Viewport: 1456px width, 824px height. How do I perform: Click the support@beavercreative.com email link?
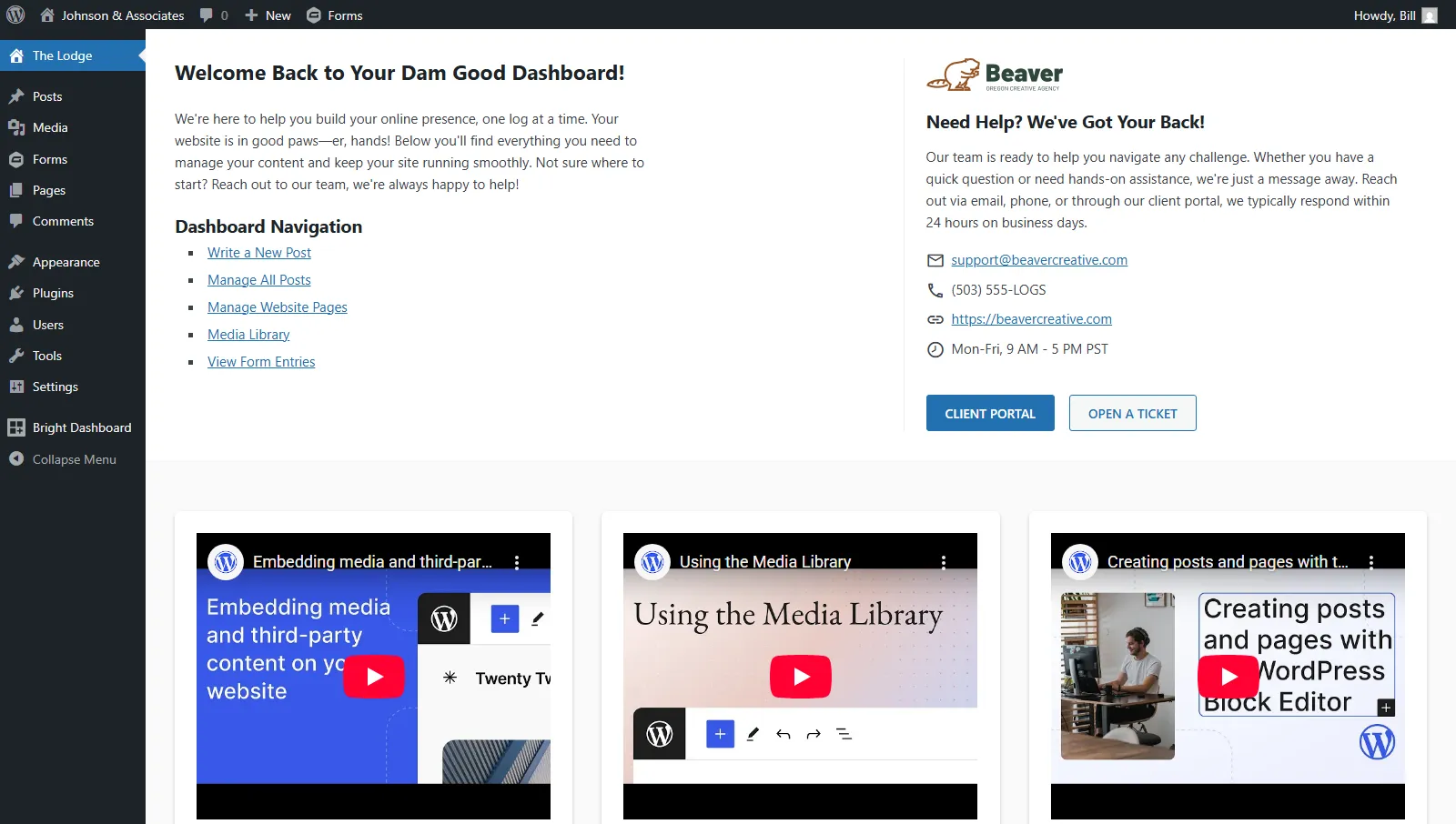click(x=1039, y=260)
